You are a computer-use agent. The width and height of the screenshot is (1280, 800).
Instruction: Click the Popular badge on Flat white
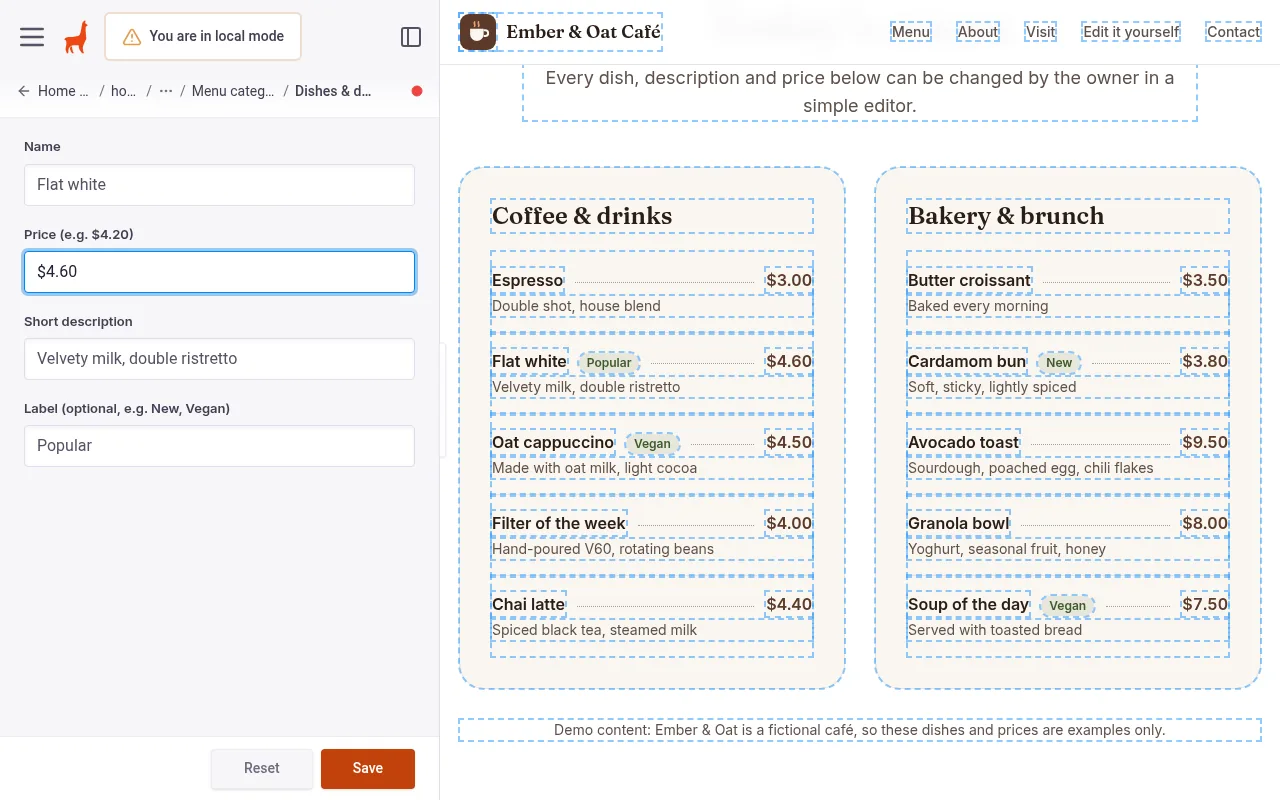(x=609, y=362)
